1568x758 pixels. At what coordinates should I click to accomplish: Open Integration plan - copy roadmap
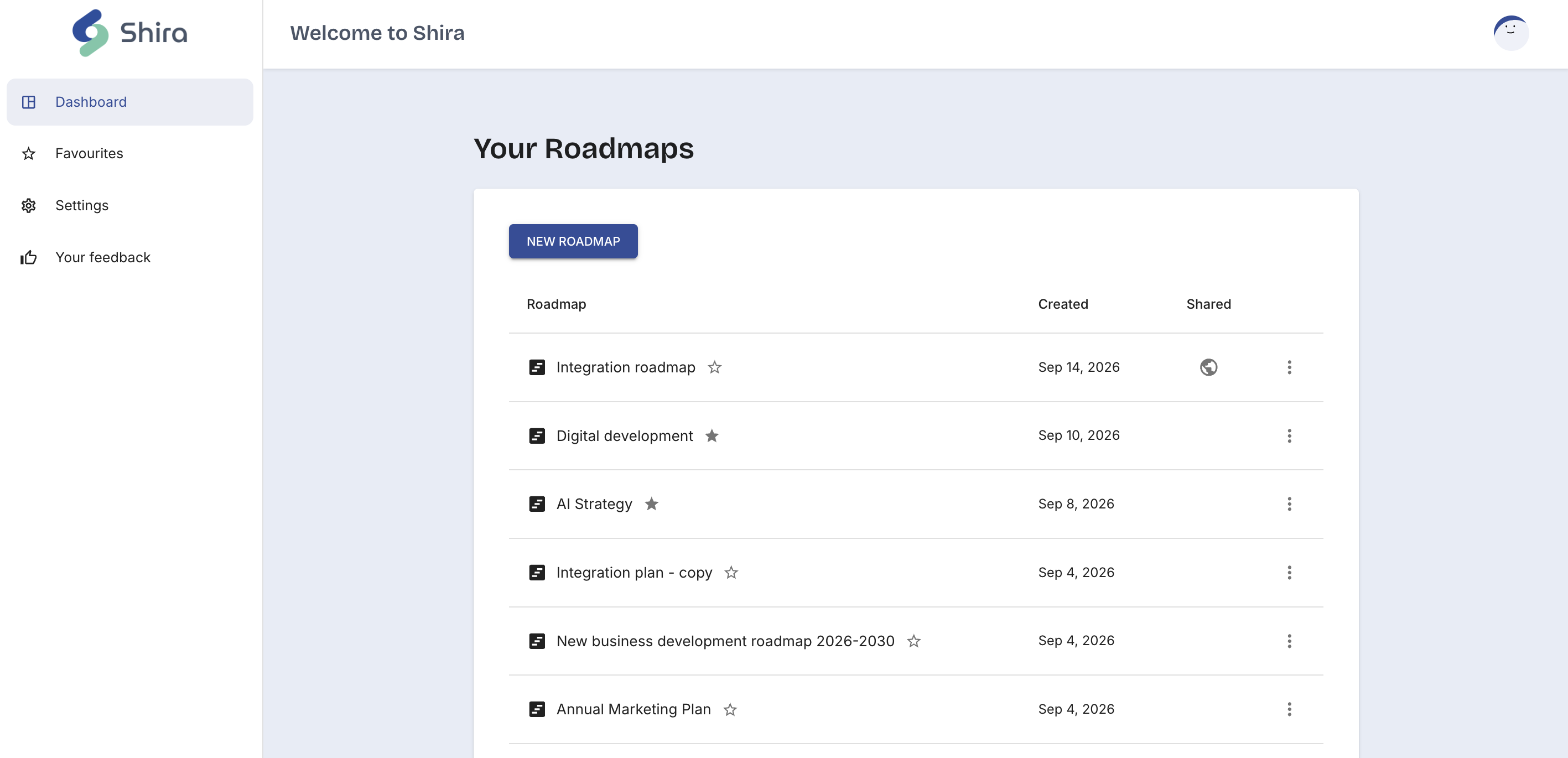(x=634, y=573)
